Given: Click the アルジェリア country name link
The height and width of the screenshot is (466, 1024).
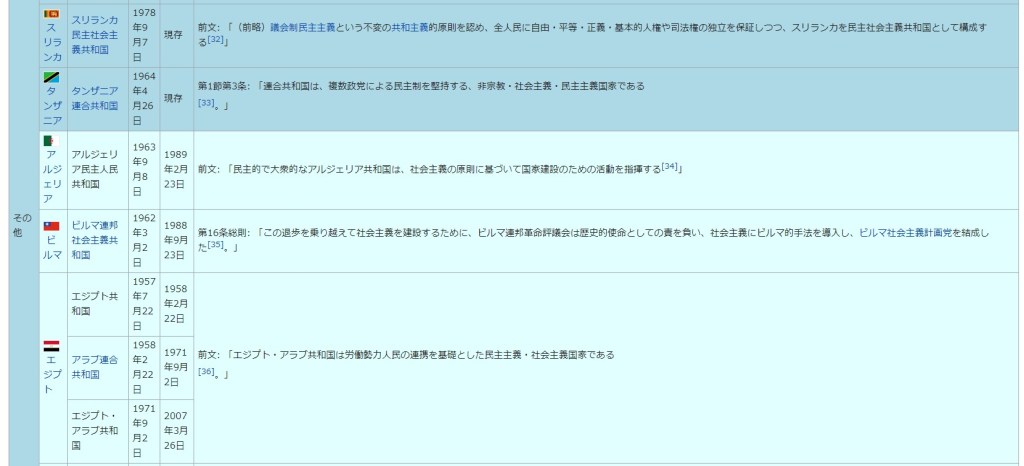Looking at the screenshot, I should pyautogui.click(x=52, y=176).
